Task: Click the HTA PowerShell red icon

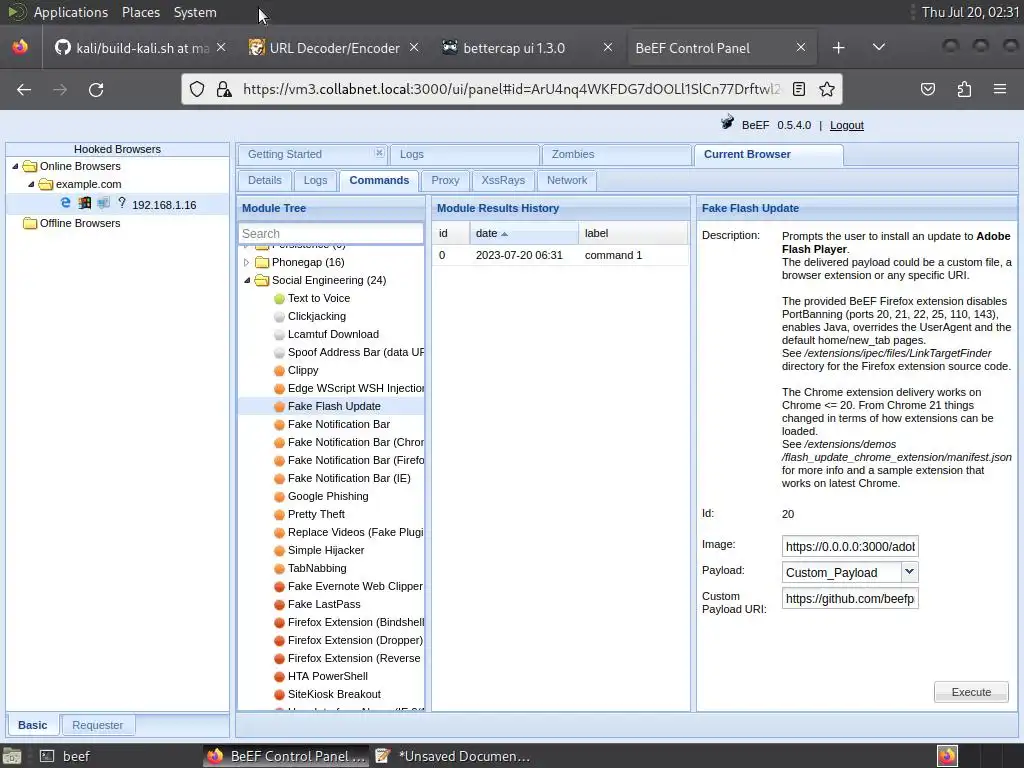Action: pos(279,677)
